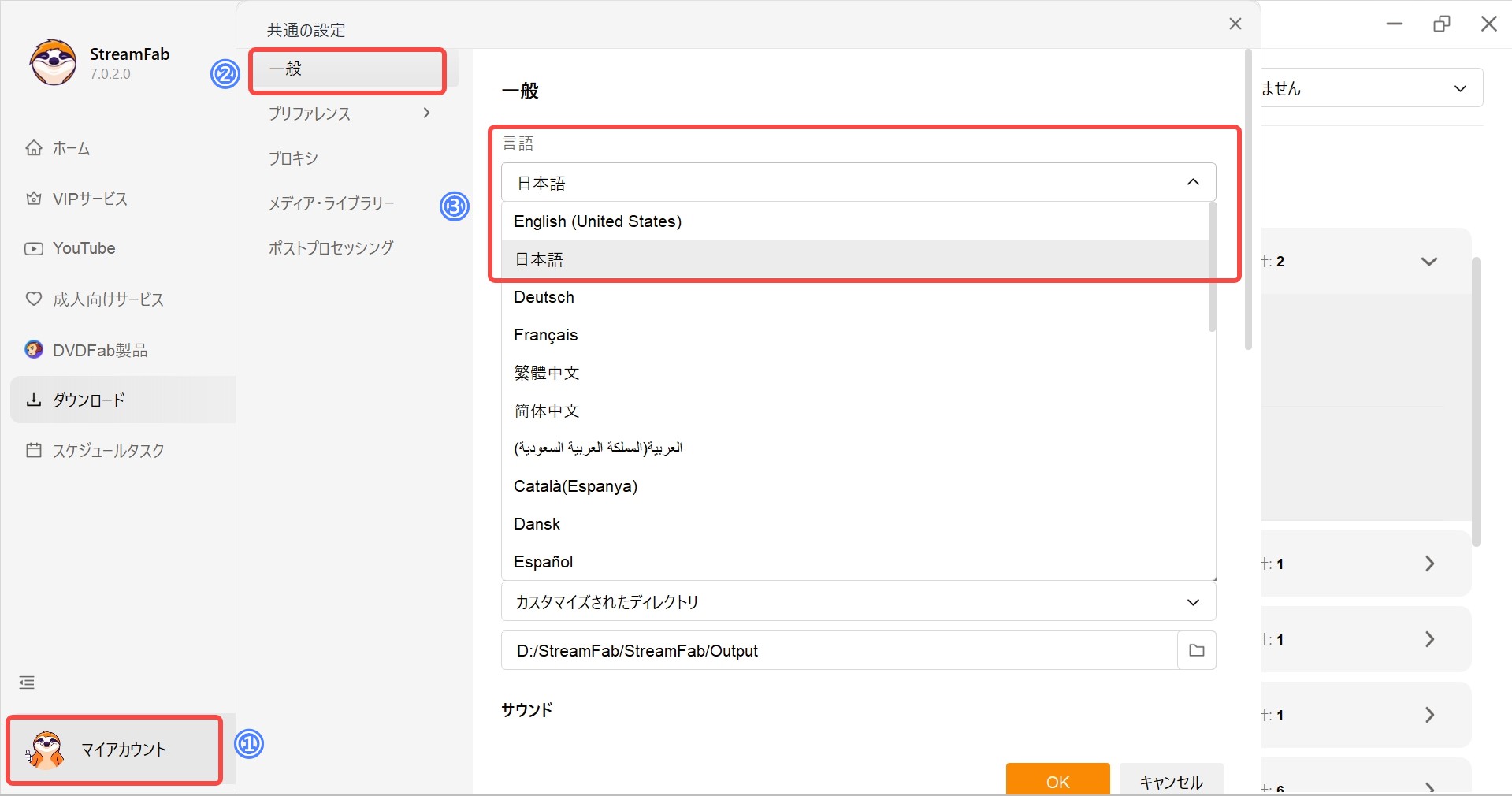Open スケジュールタスク calendar entry
The height and width of the screenshot is (796, 1512).
95,450
